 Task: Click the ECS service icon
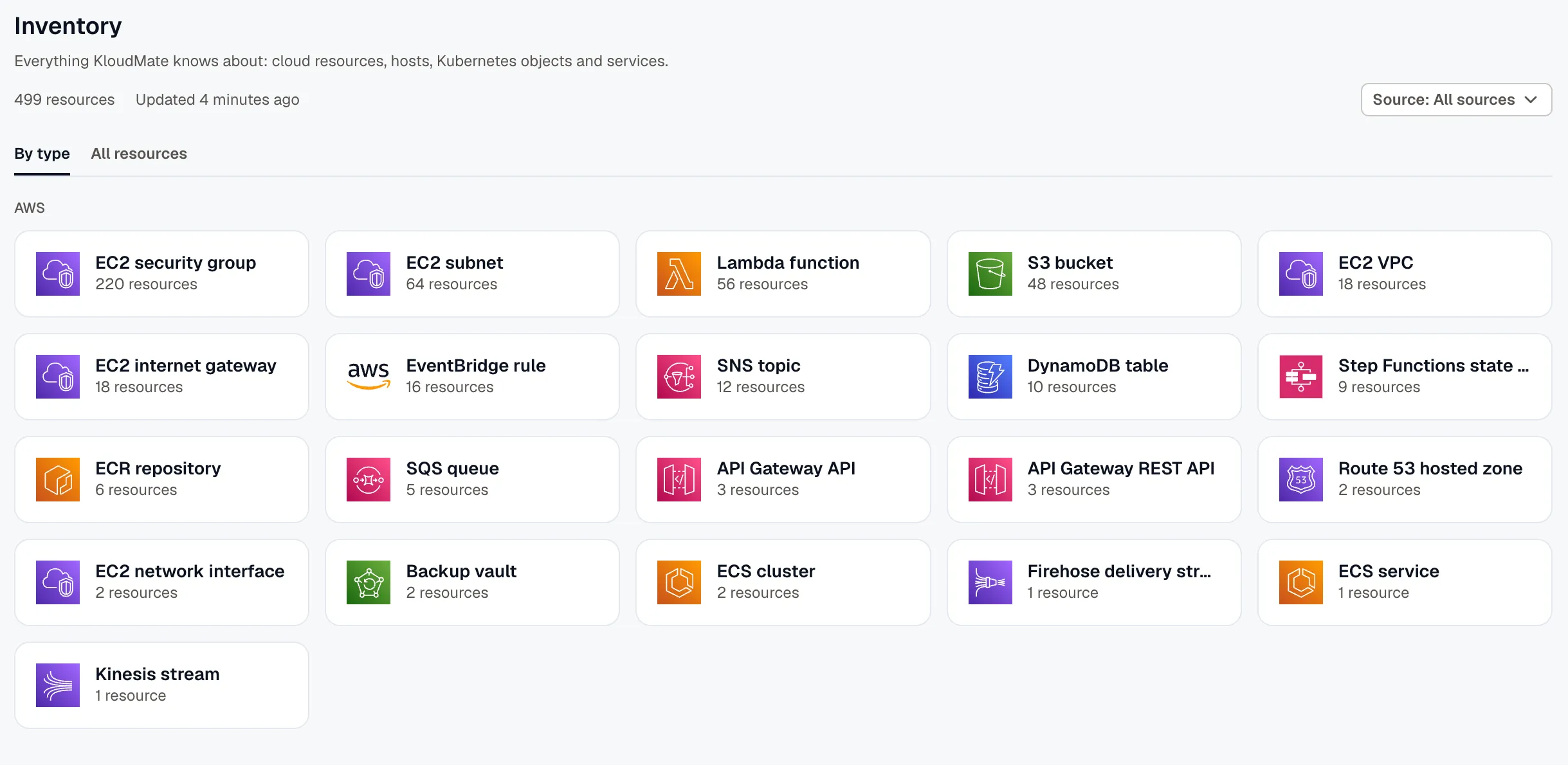(x=1301, y=582)
